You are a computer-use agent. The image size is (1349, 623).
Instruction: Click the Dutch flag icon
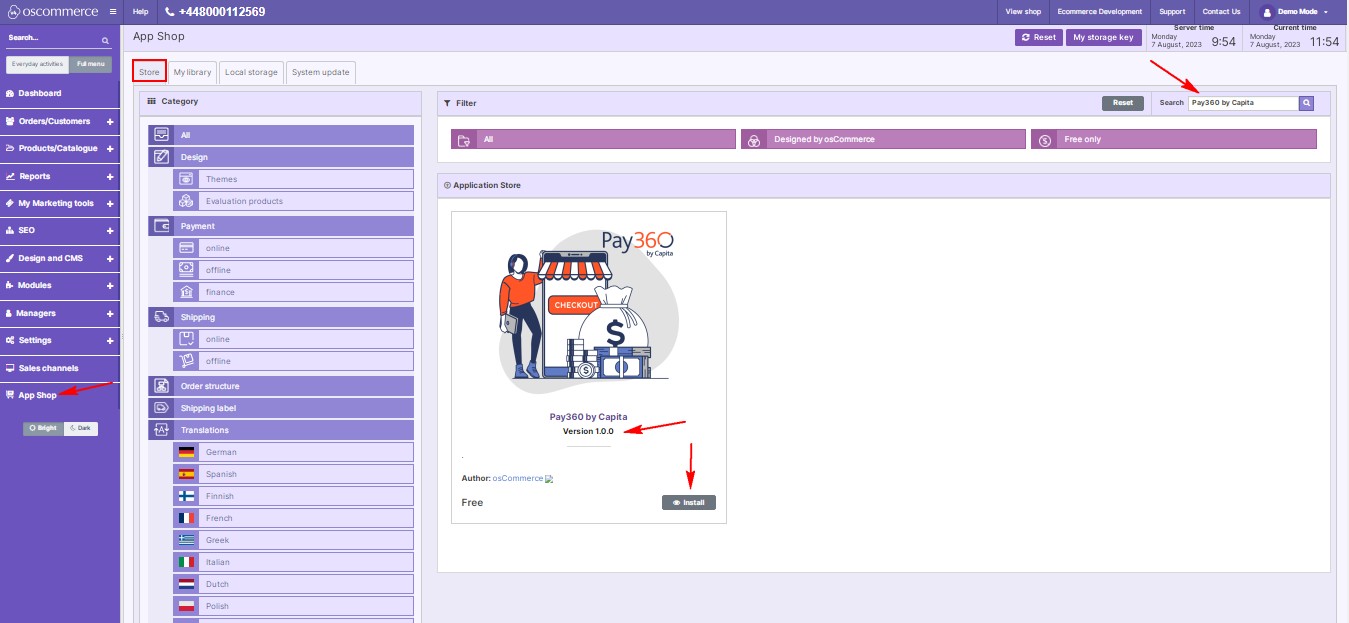[x=186, y=584]
